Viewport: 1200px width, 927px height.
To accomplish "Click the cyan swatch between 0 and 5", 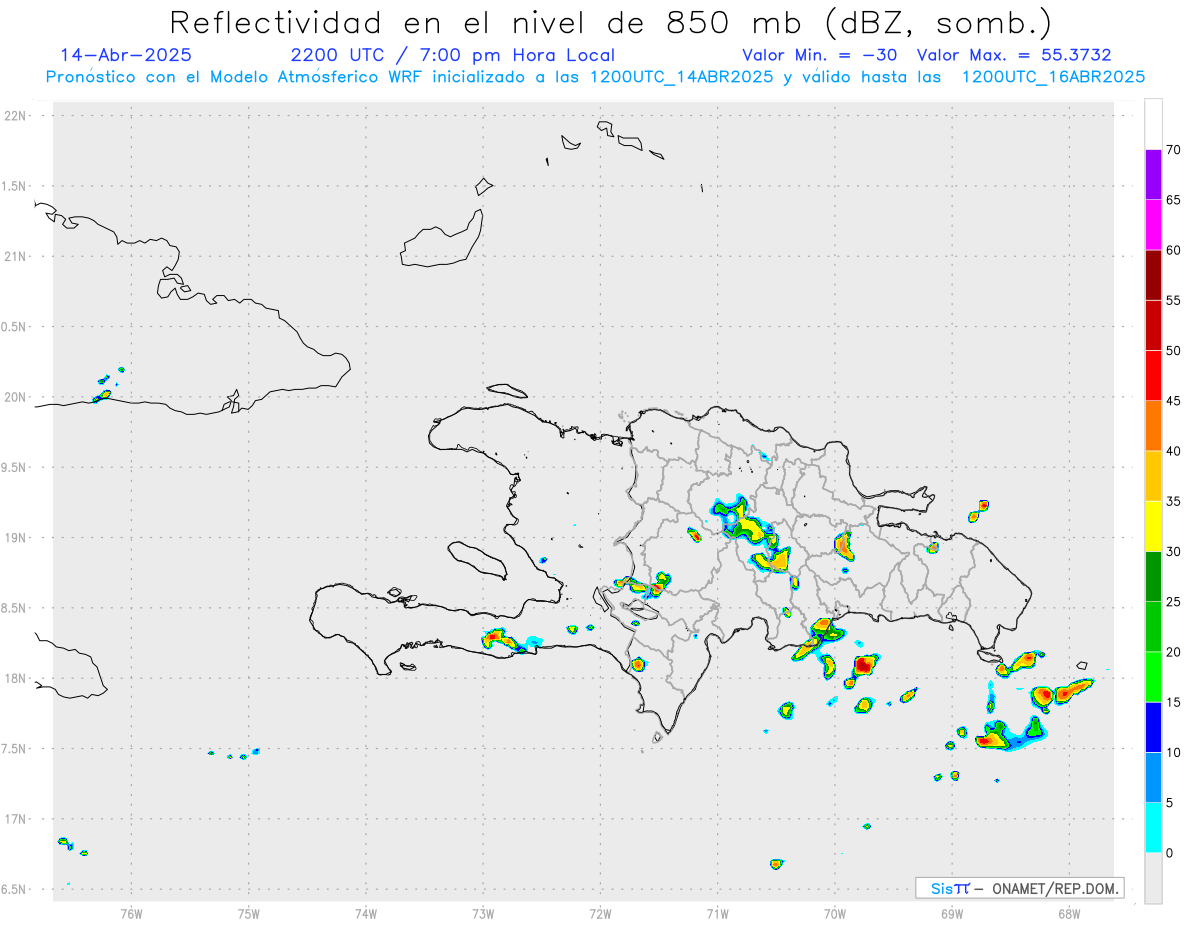I will [1153, 827].
